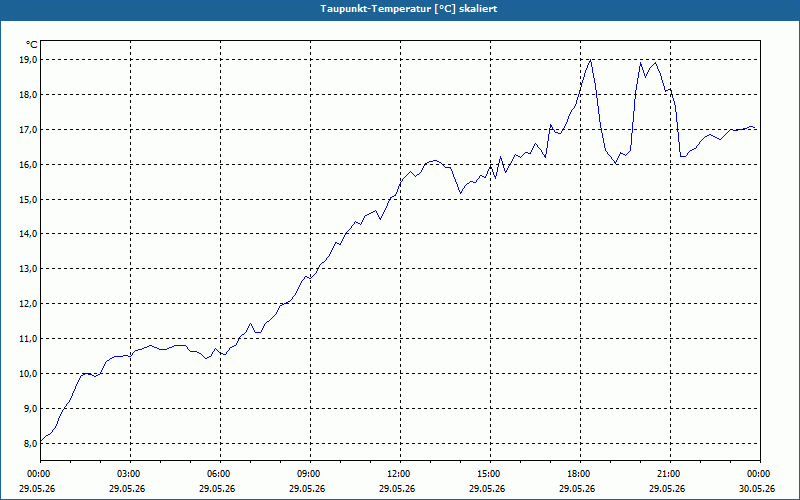
Task: Click the 11,0 y-axis label
Action: pyautogui.click(x=29, y=339)
